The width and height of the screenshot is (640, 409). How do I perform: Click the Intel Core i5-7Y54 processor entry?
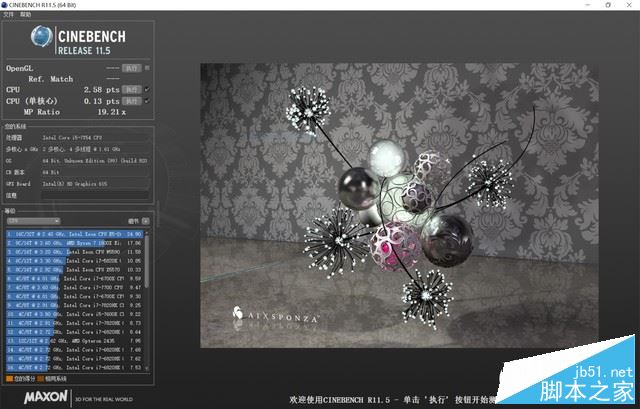pos(72,138)
